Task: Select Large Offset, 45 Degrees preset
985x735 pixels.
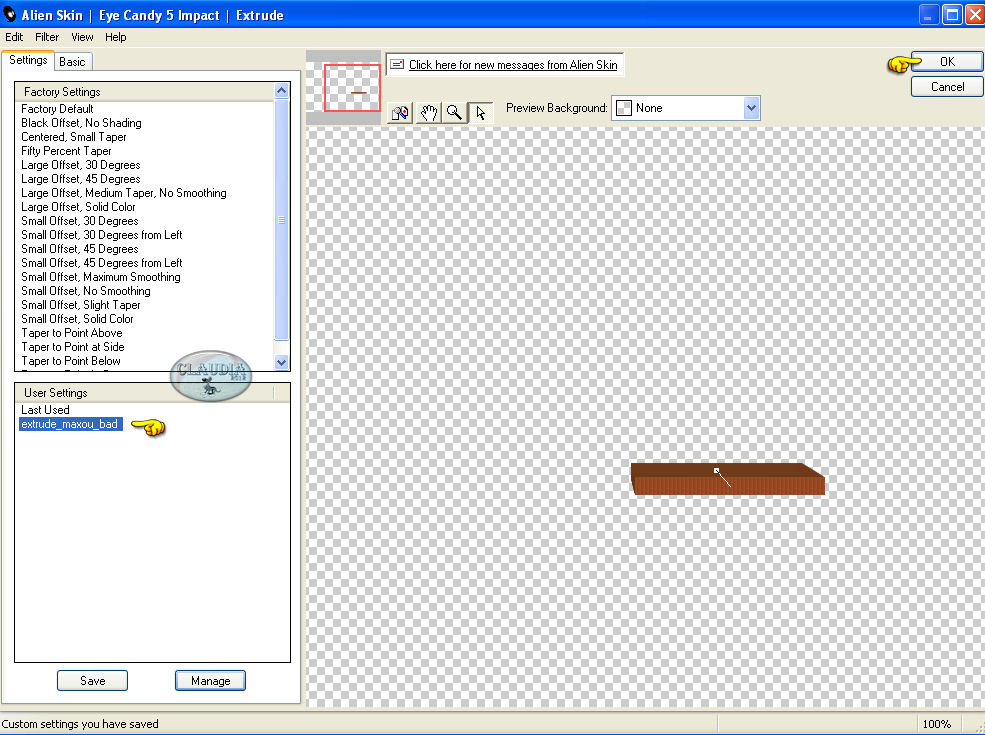Action: [x=80, y=179]
